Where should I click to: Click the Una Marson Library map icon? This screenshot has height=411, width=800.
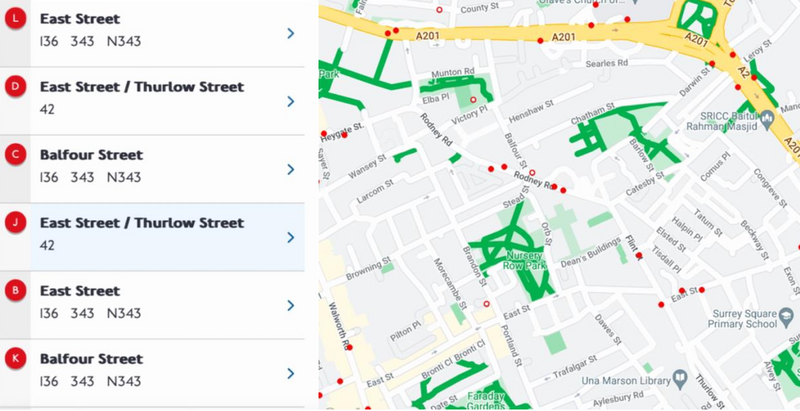(679, 378)
